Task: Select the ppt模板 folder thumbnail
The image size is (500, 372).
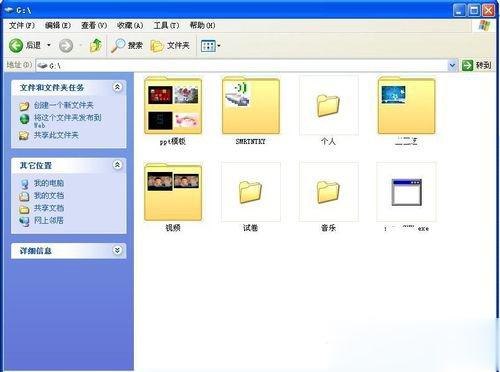Action: tap(173, 106)
